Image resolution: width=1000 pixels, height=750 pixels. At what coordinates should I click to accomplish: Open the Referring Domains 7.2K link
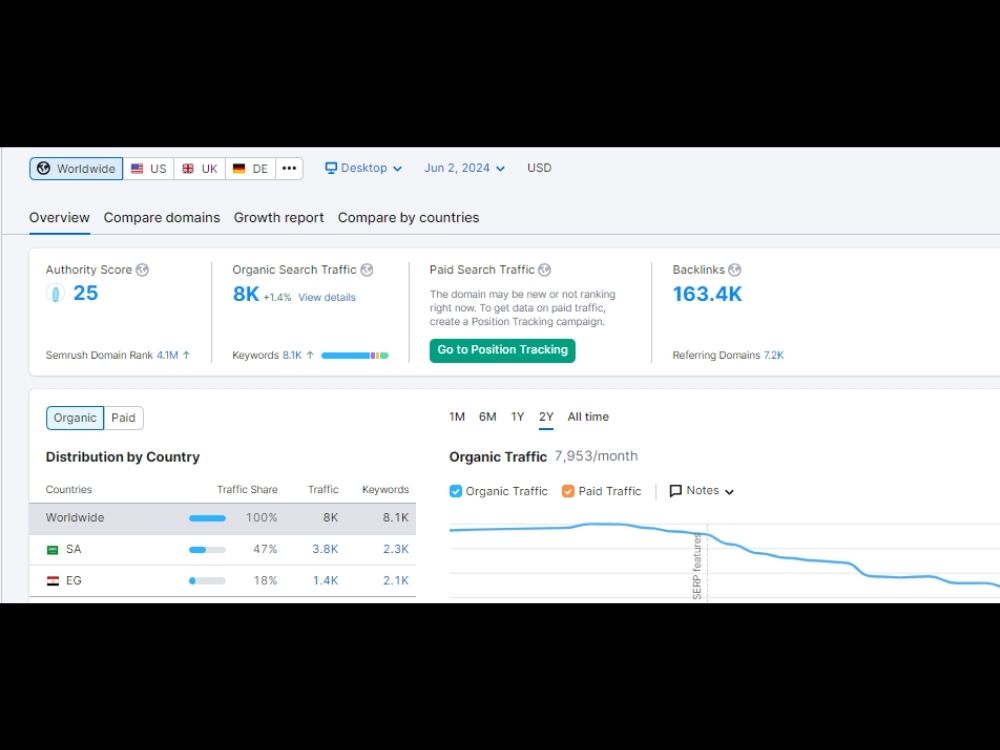click(774, 355)
